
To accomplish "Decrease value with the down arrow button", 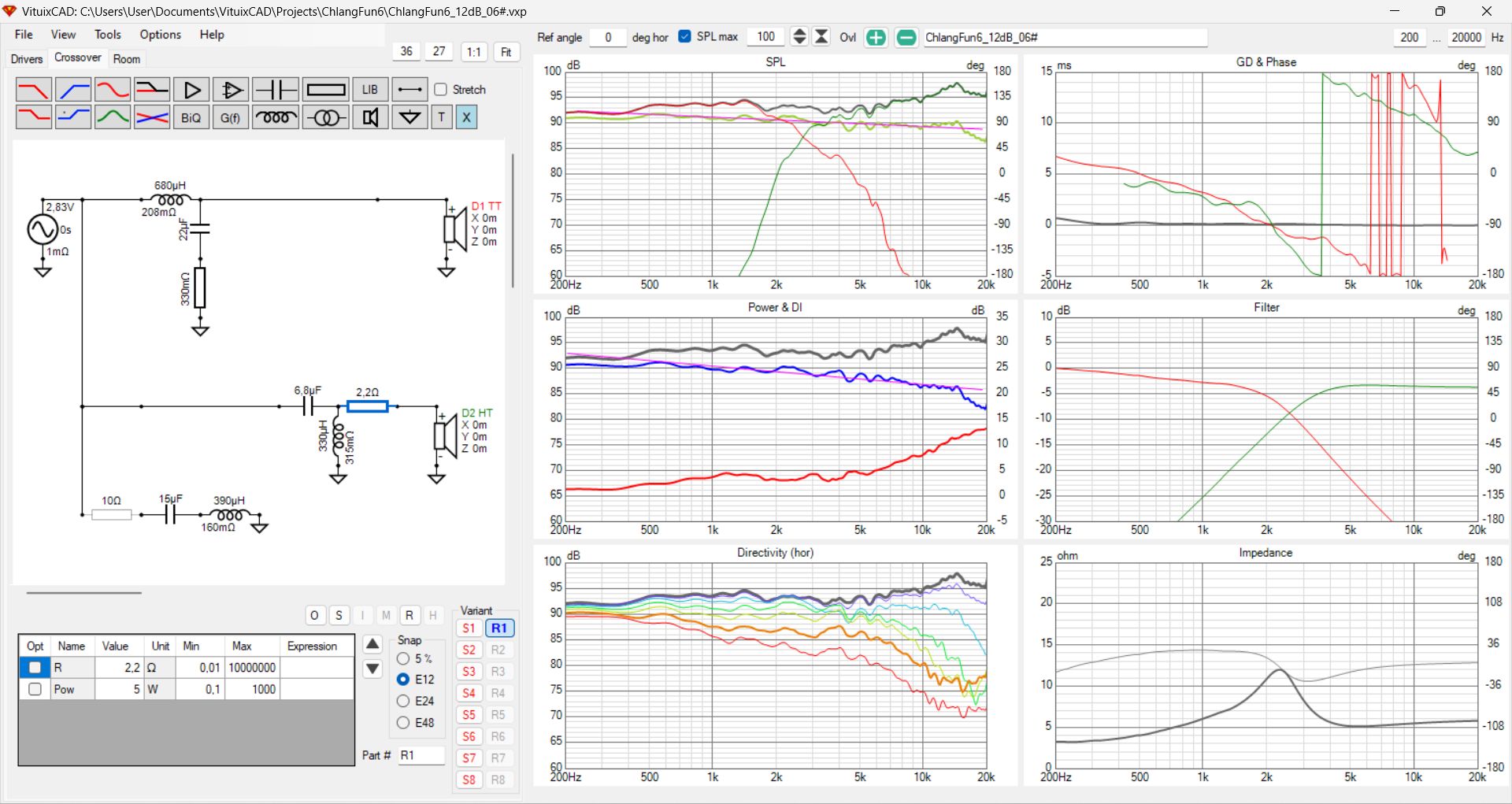I will coord(372,669).
